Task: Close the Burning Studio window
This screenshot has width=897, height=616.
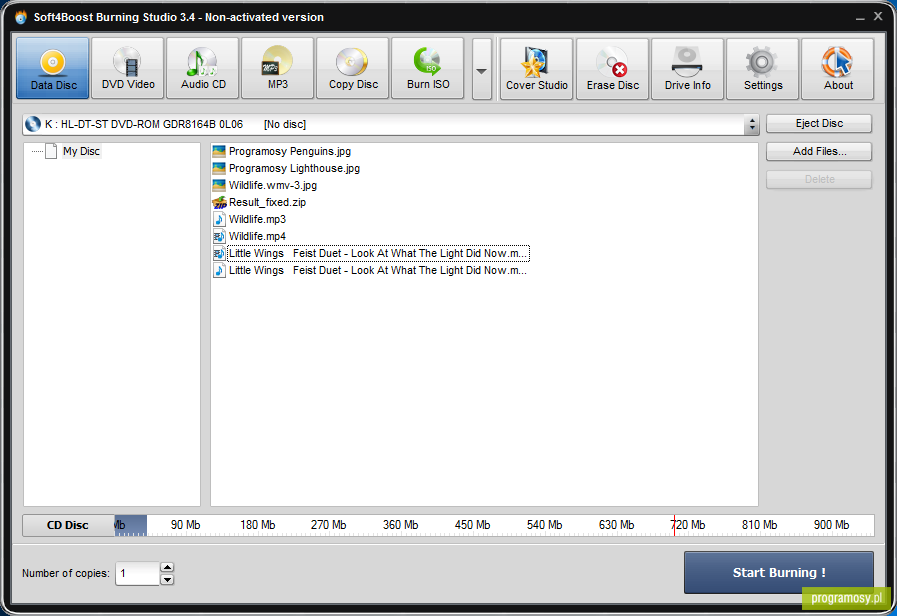Action: point(878,17)
